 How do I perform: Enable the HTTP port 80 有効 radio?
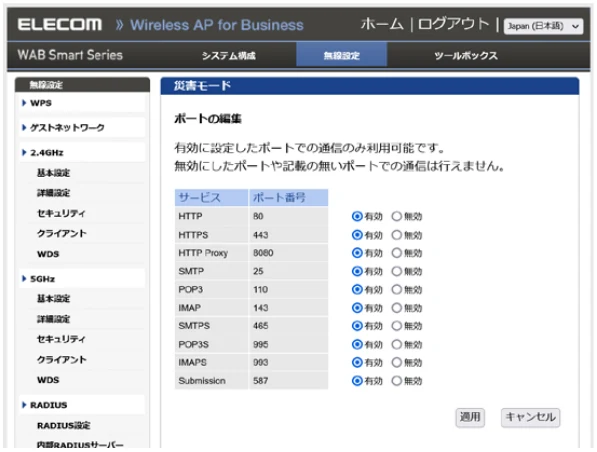point(357,216)
